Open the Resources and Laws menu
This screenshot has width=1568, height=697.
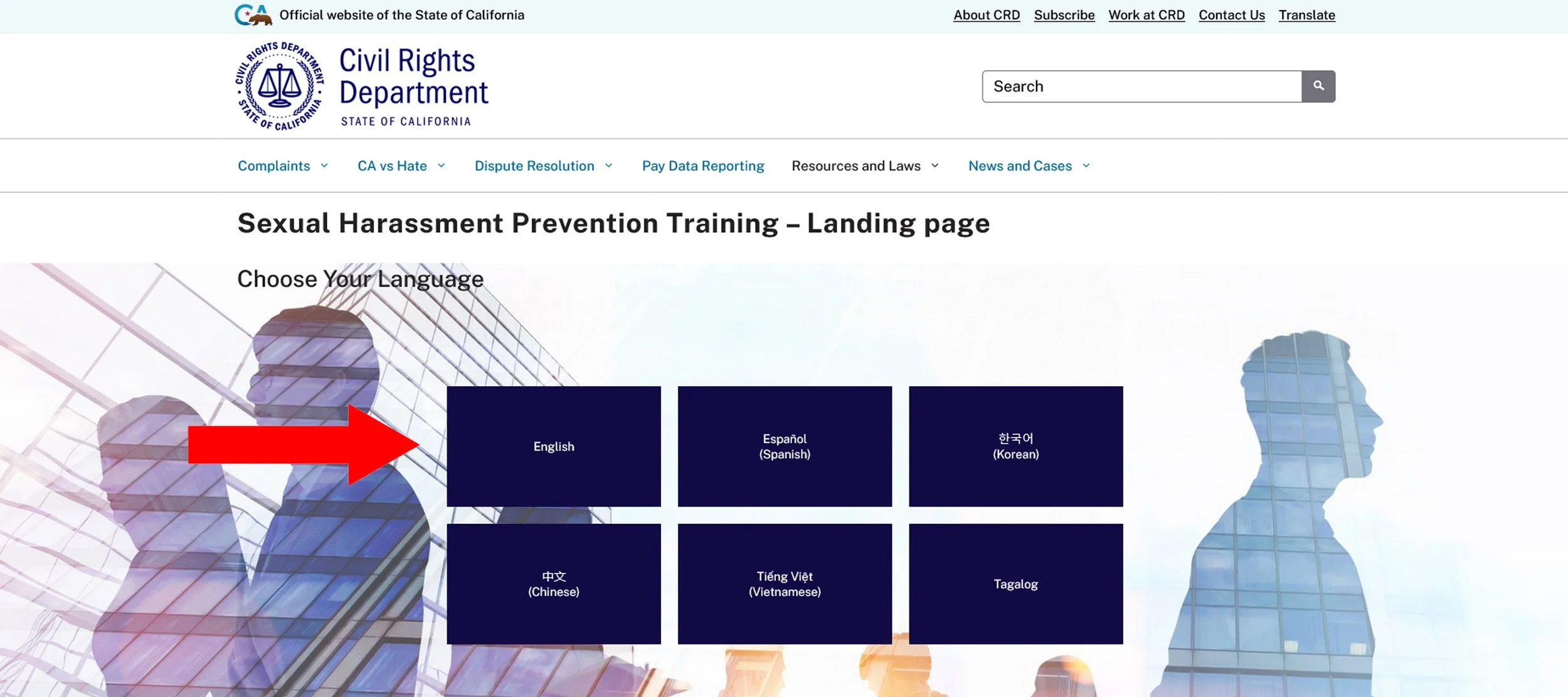[856, 166]
